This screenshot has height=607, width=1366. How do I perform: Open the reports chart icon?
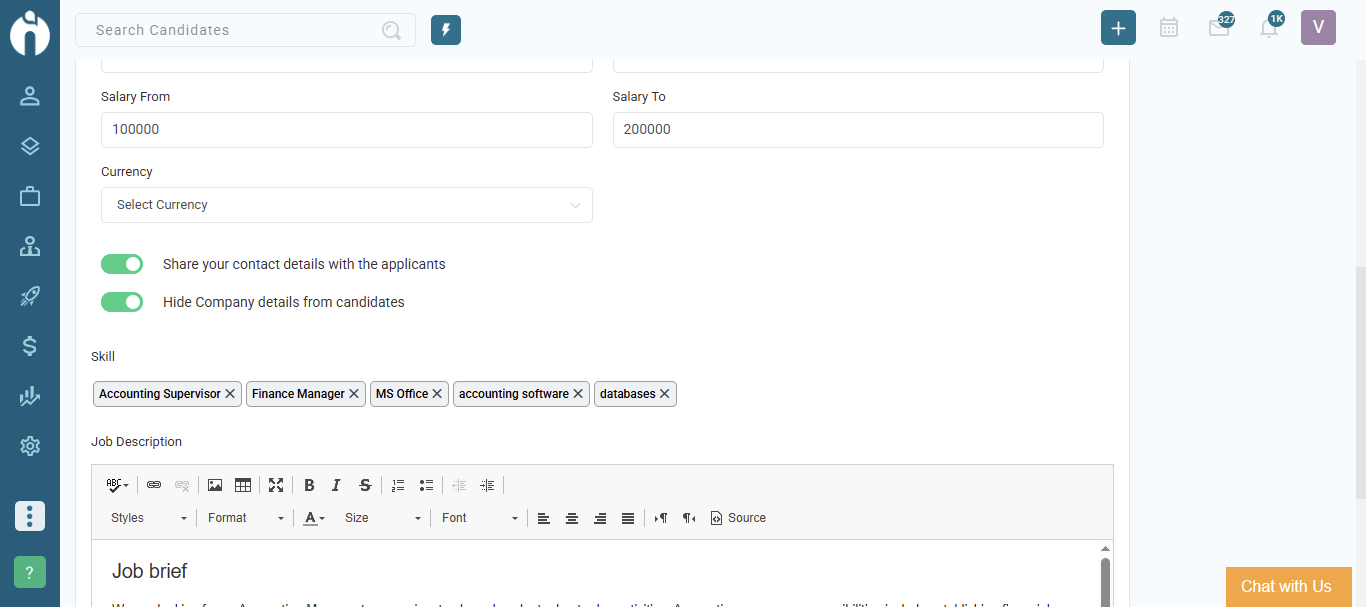(x=30, y=396)
